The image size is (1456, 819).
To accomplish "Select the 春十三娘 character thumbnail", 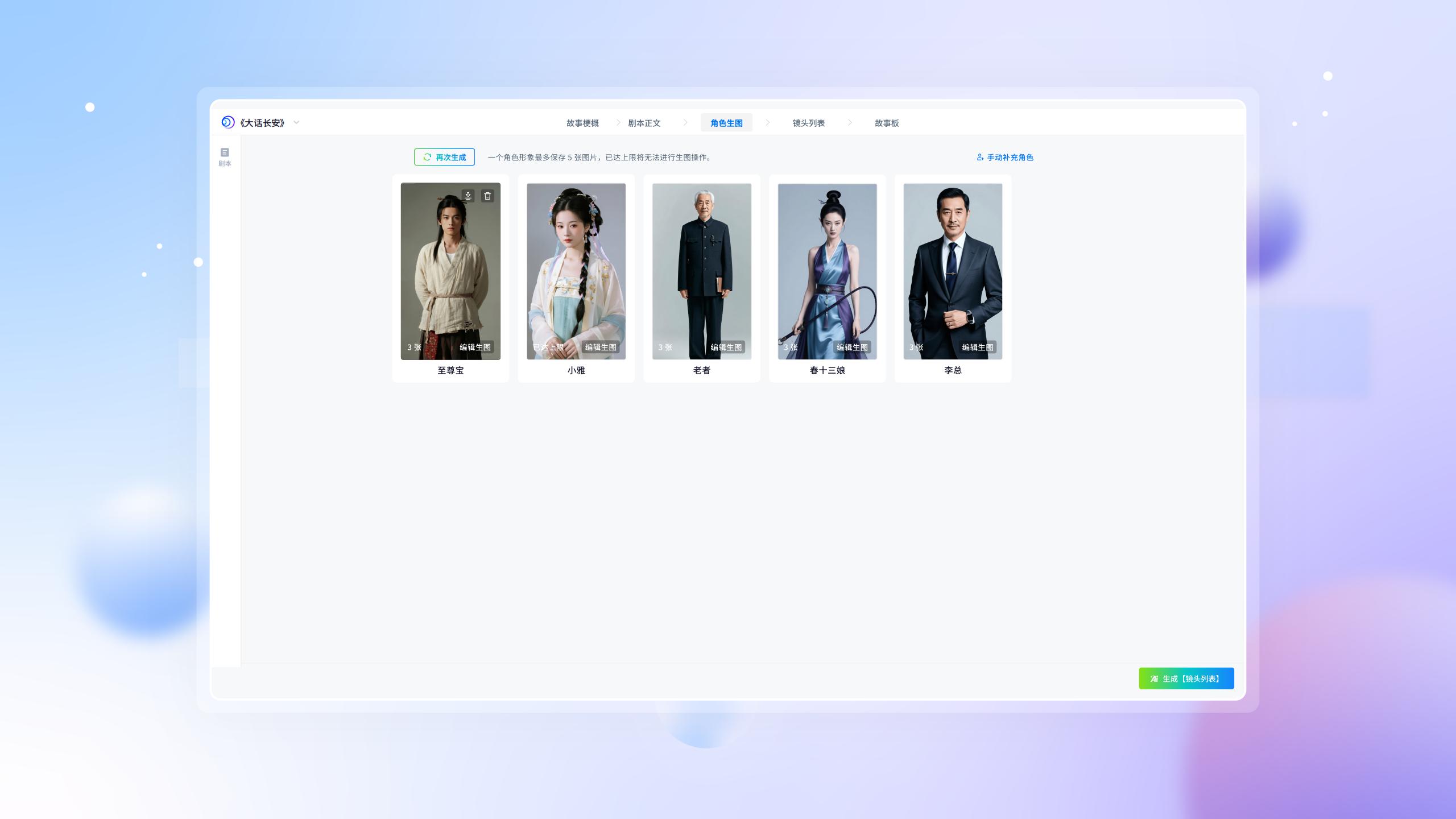I will pos(827,262).
